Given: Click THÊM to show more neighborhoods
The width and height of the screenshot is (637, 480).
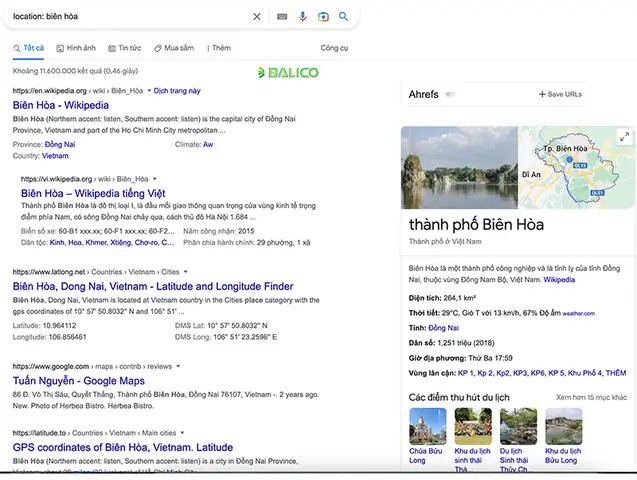Looking at the screenshot, I should (616, 373).
